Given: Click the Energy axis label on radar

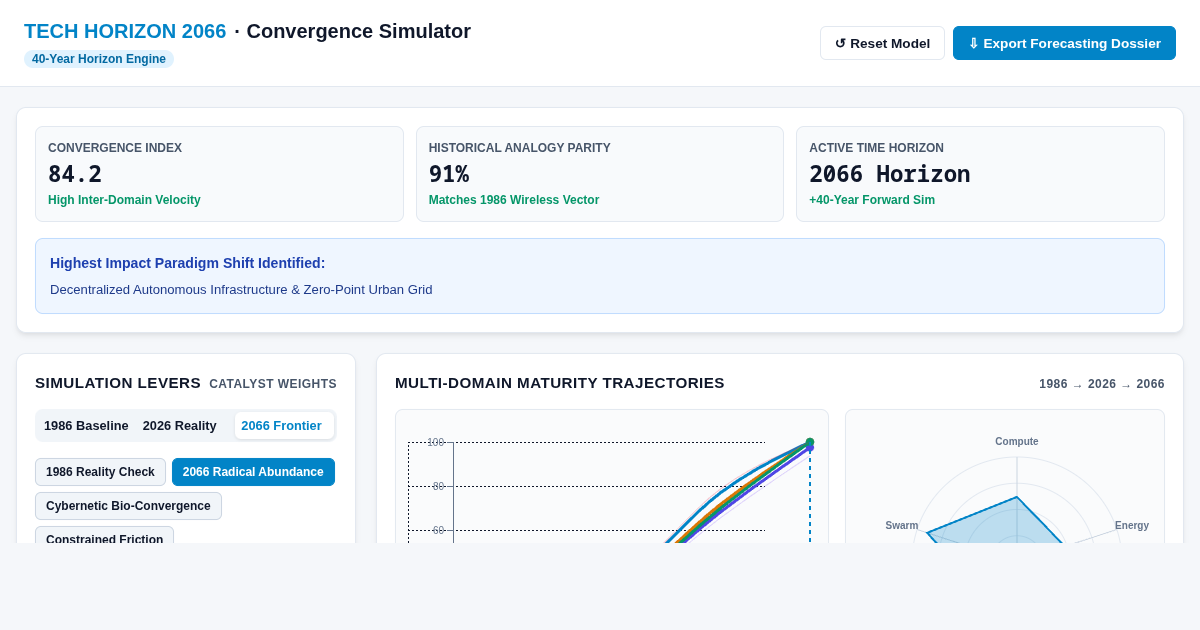Looking at the screenshot, I should tap(1132, 525).
